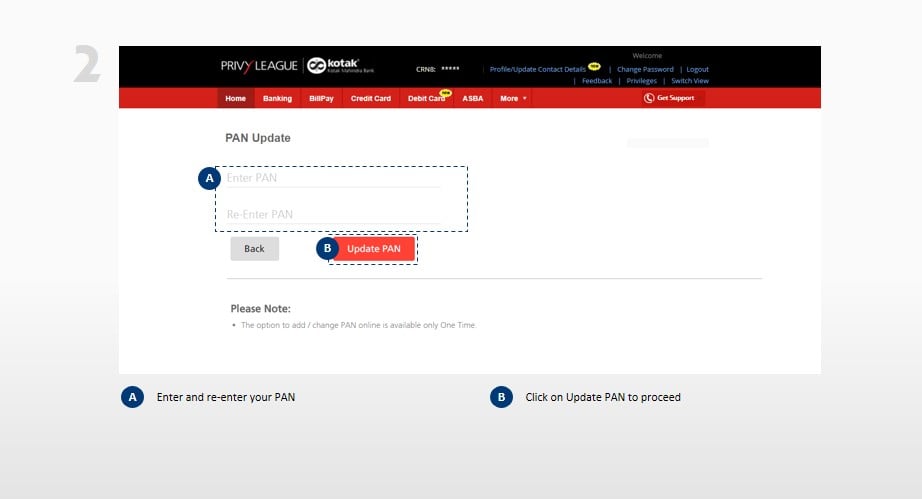This screenshot has width=922, height=499.
Task: Open the Banking menu
Action: coord(277,99)
